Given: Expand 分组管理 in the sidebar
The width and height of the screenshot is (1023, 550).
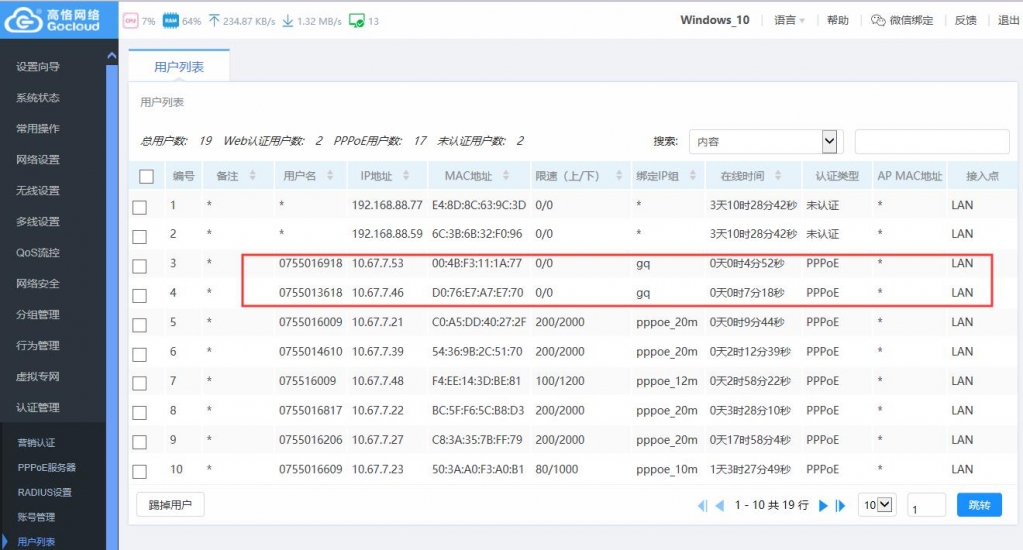Looking at the screenshot, I should point(38,314).
